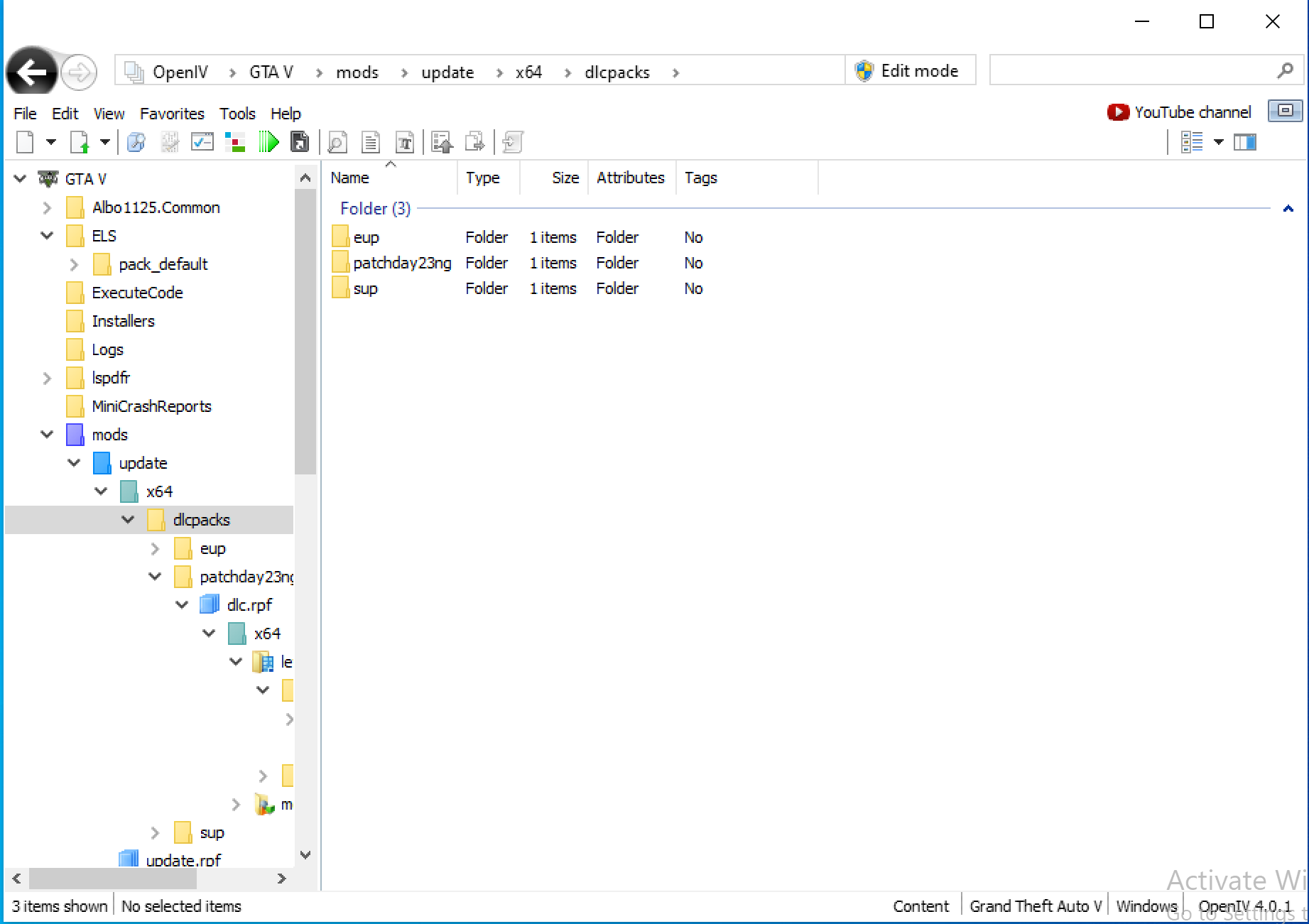Click the green play arrow toolbar icon
Screen dimensions: 1309x924
[268, 142]
